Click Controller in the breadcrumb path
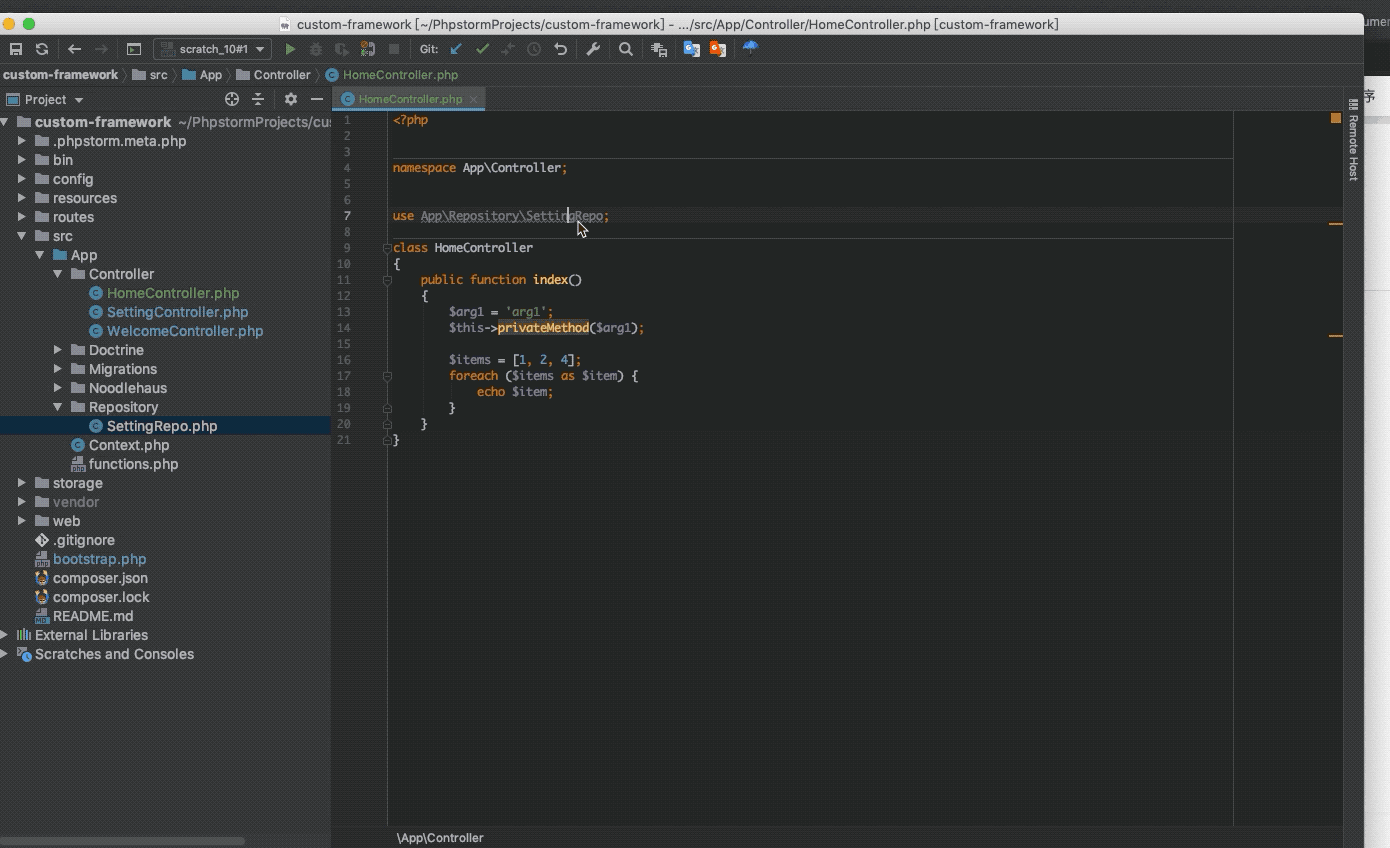This screenshot has width=1390, height=848. [x=281, y=75]
